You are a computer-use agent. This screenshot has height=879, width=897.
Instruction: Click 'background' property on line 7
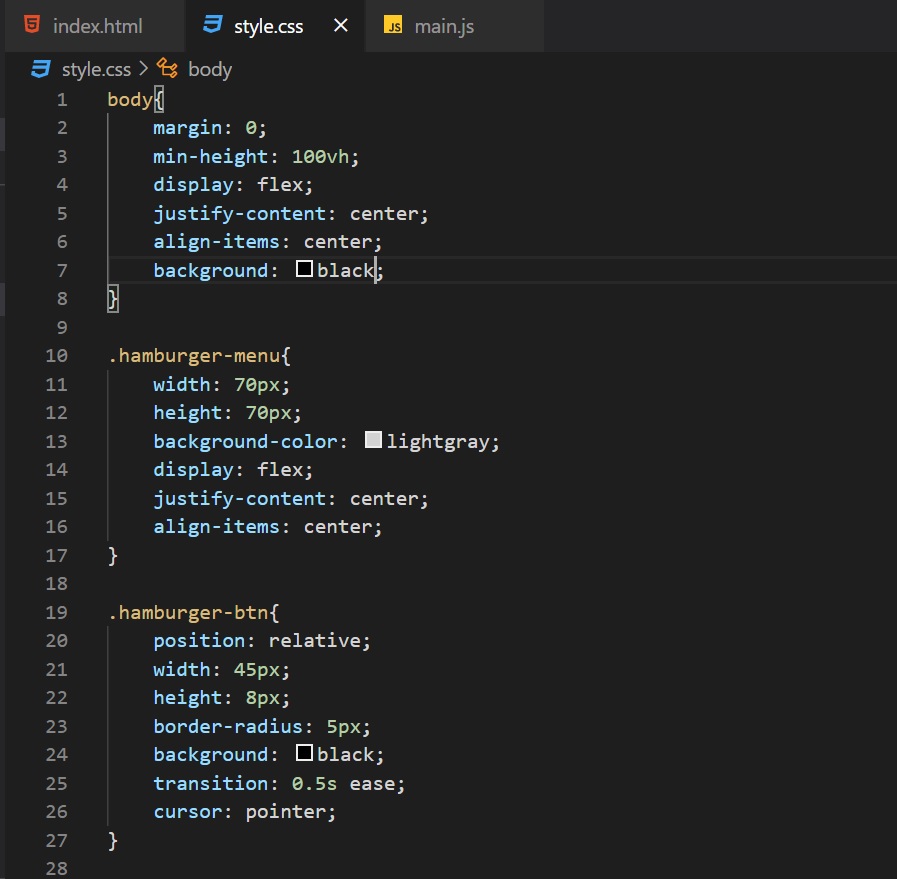(x=211, y=270)
